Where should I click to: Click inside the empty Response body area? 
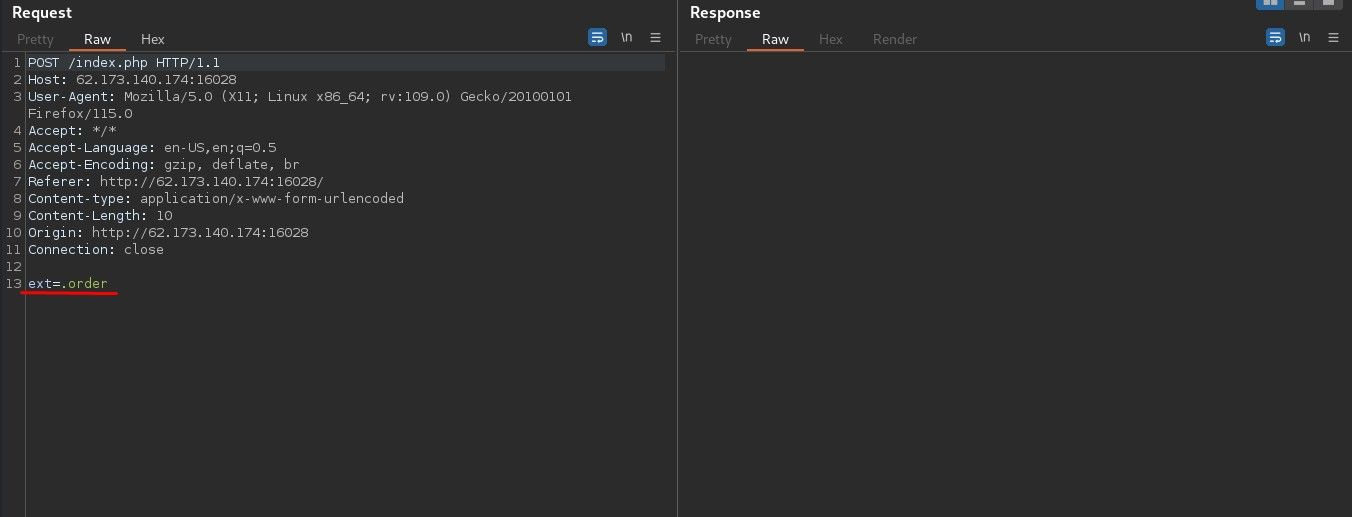coord(1014,280)
